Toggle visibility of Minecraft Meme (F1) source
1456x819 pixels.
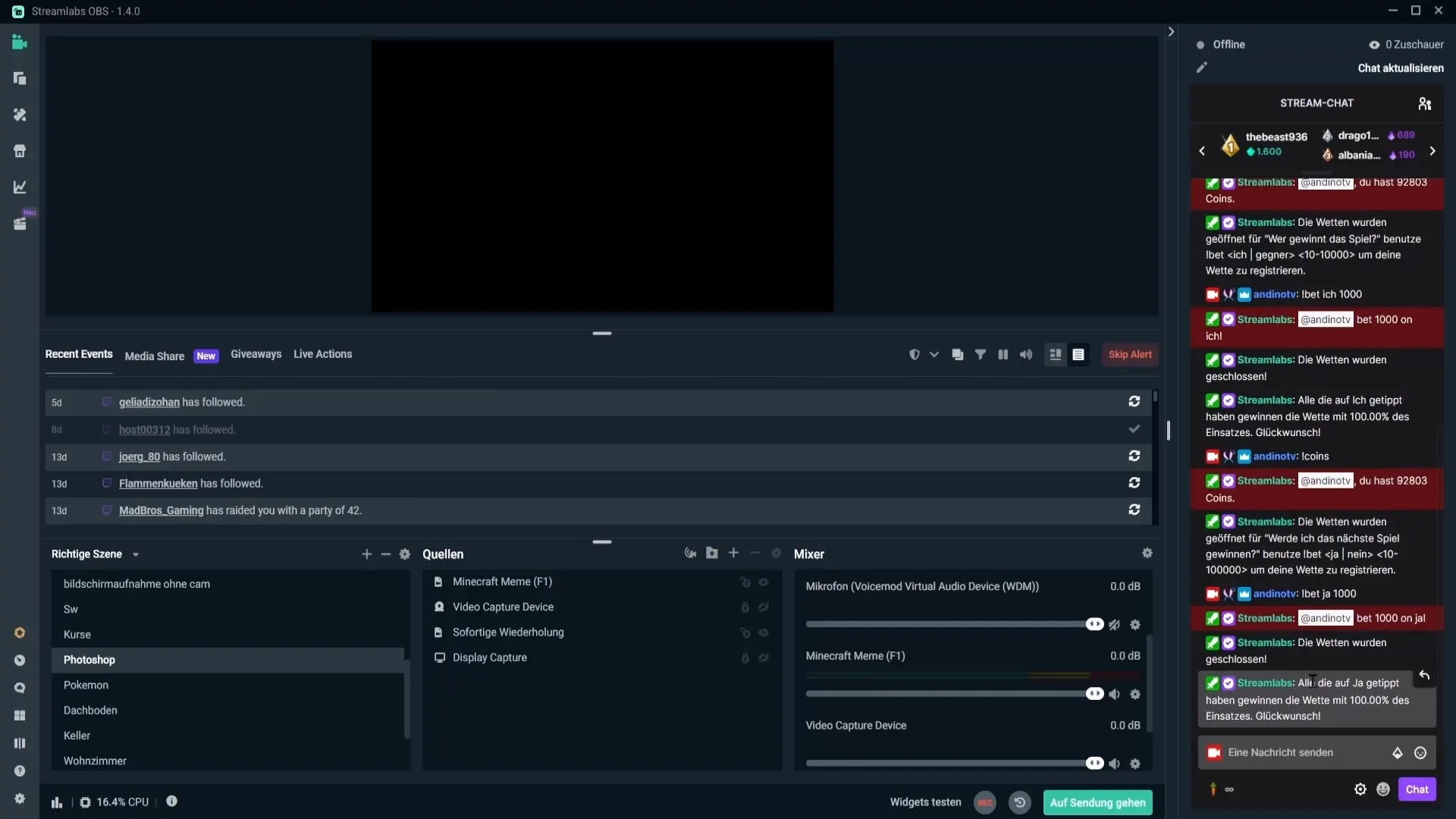[764, 582]
